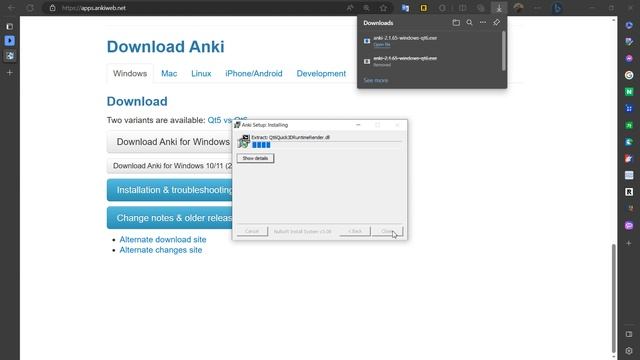
Task: Expand 'Installation & troubleshooting' section
Action: 169,190
